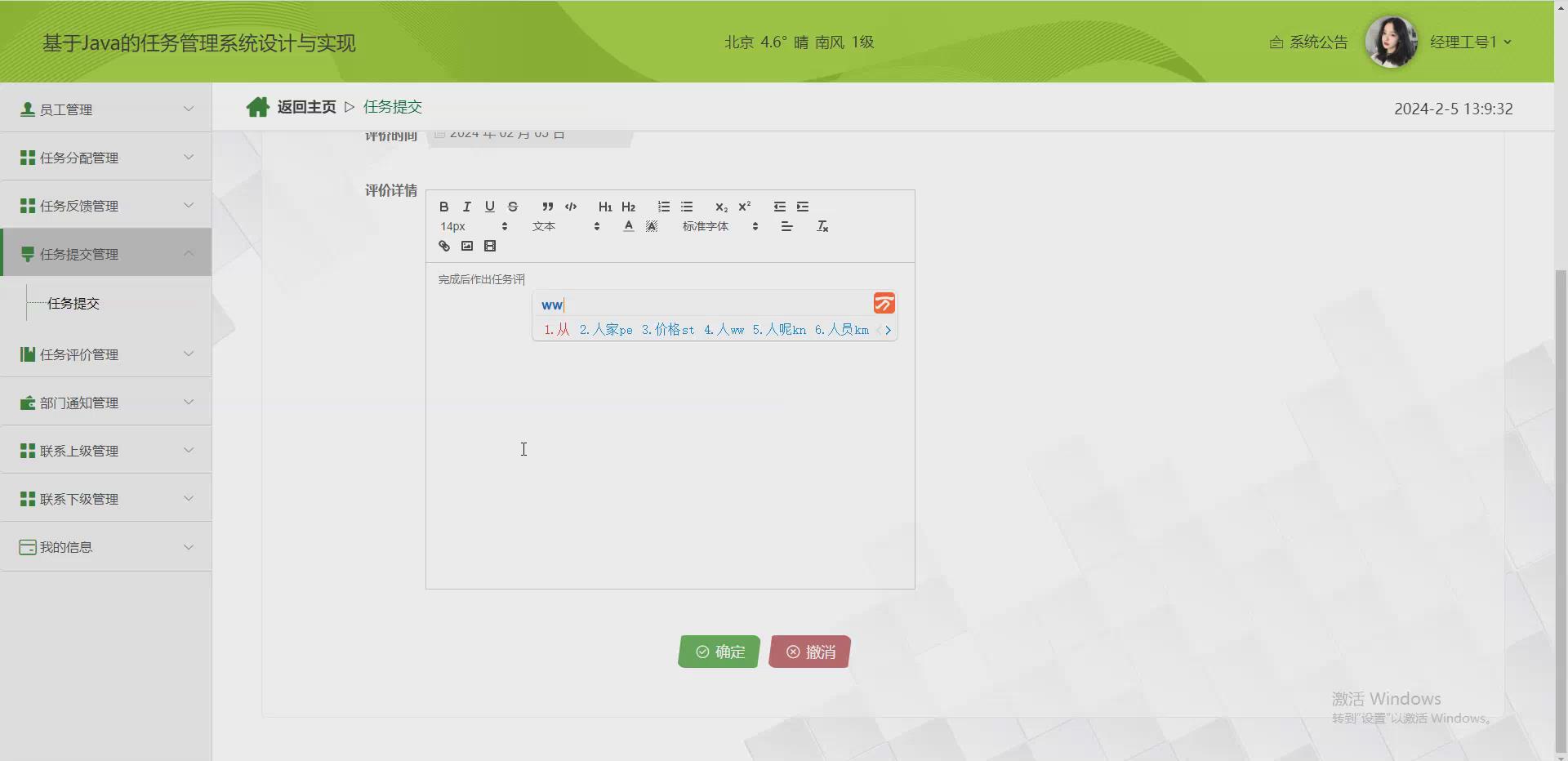Toggle strikethrough formatting

(512, 207)
